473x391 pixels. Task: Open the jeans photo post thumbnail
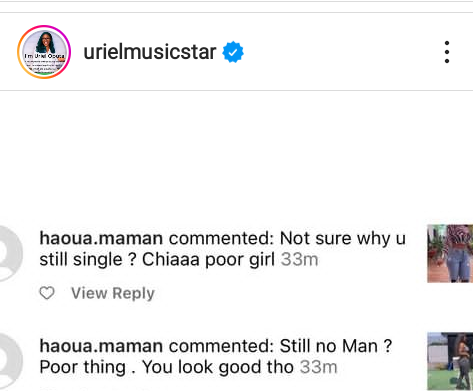[450, 254]
